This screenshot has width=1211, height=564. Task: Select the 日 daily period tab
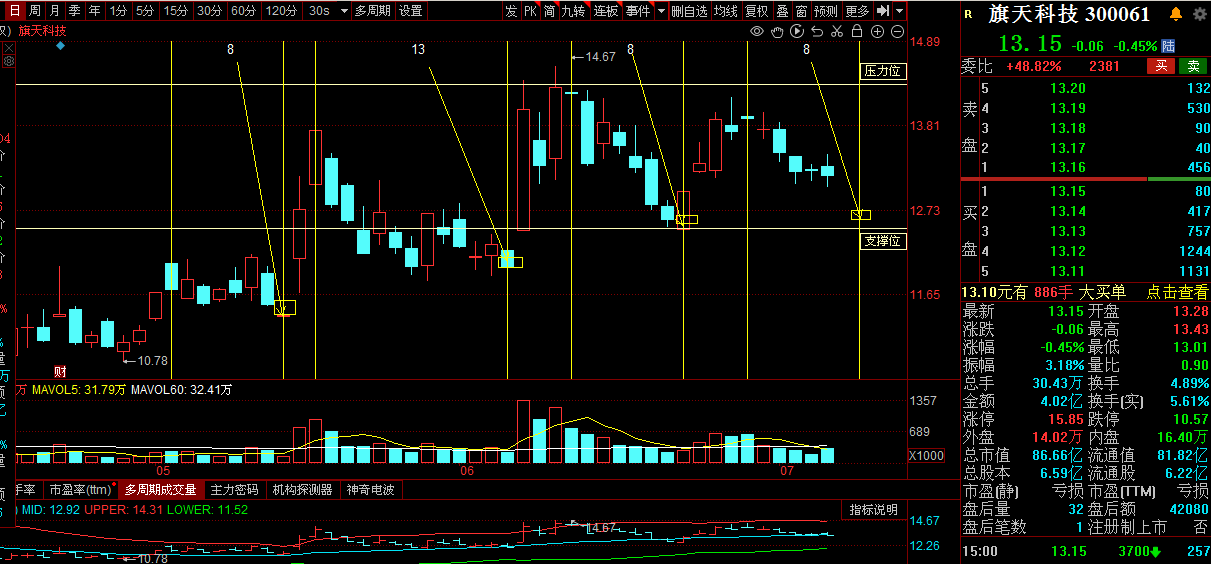[14, 11]
